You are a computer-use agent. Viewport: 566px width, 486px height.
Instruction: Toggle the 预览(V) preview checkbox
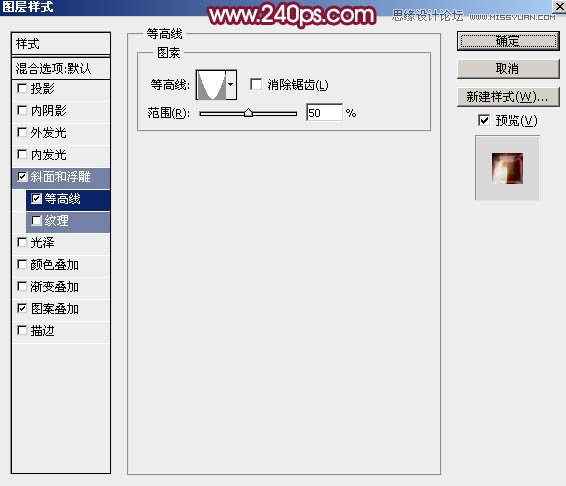pos(484,120)
